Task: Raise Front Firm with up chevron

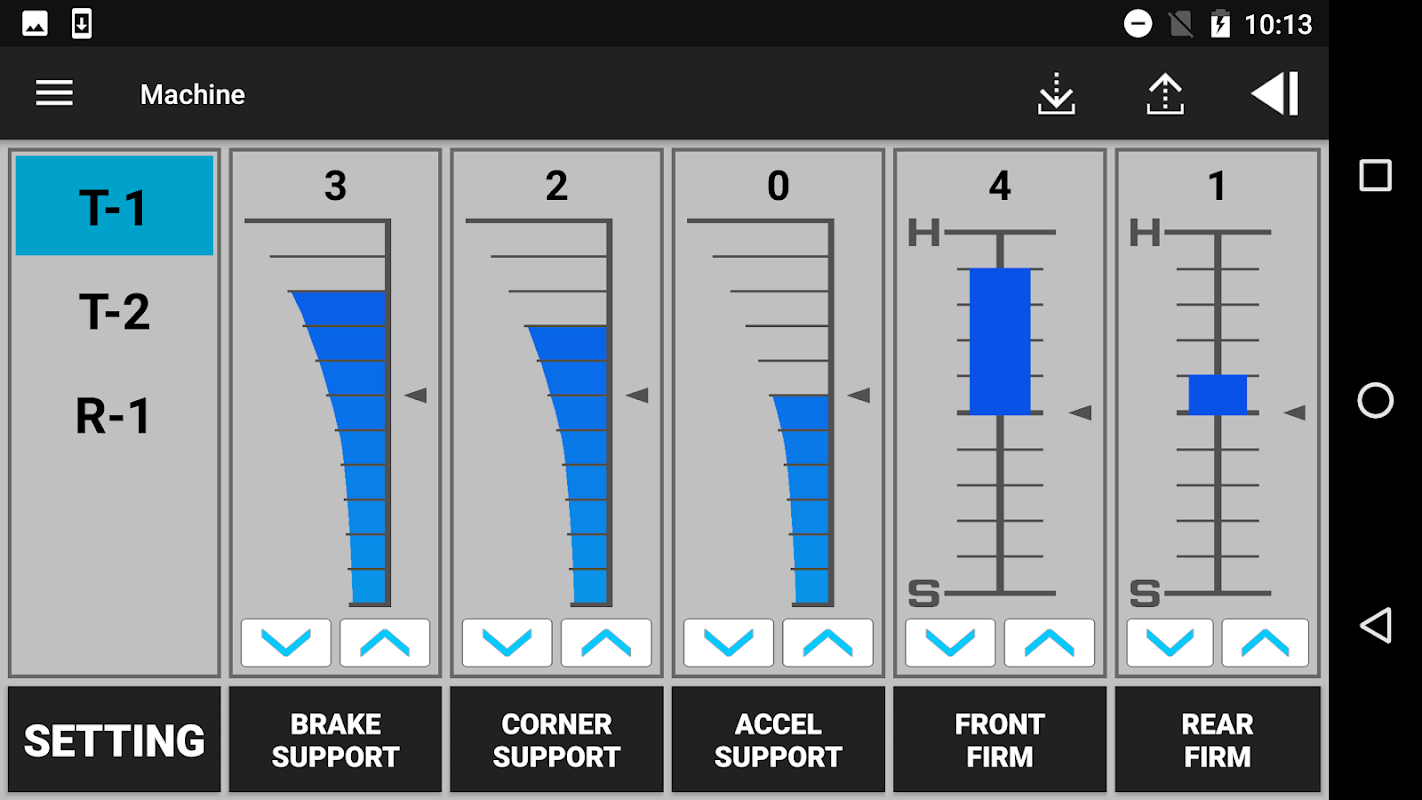Action: tap(1049, 643)
